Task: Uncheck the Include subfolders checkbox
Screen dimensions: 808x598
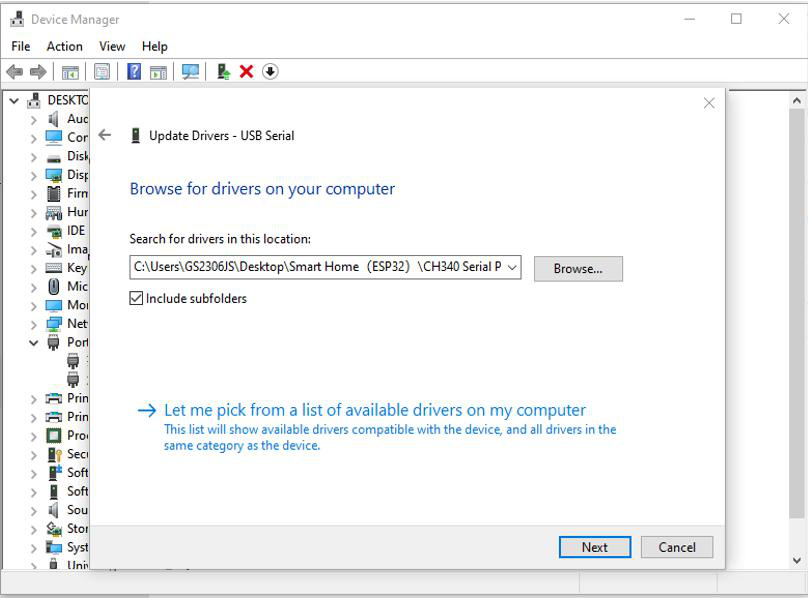Action: [136, 298]
